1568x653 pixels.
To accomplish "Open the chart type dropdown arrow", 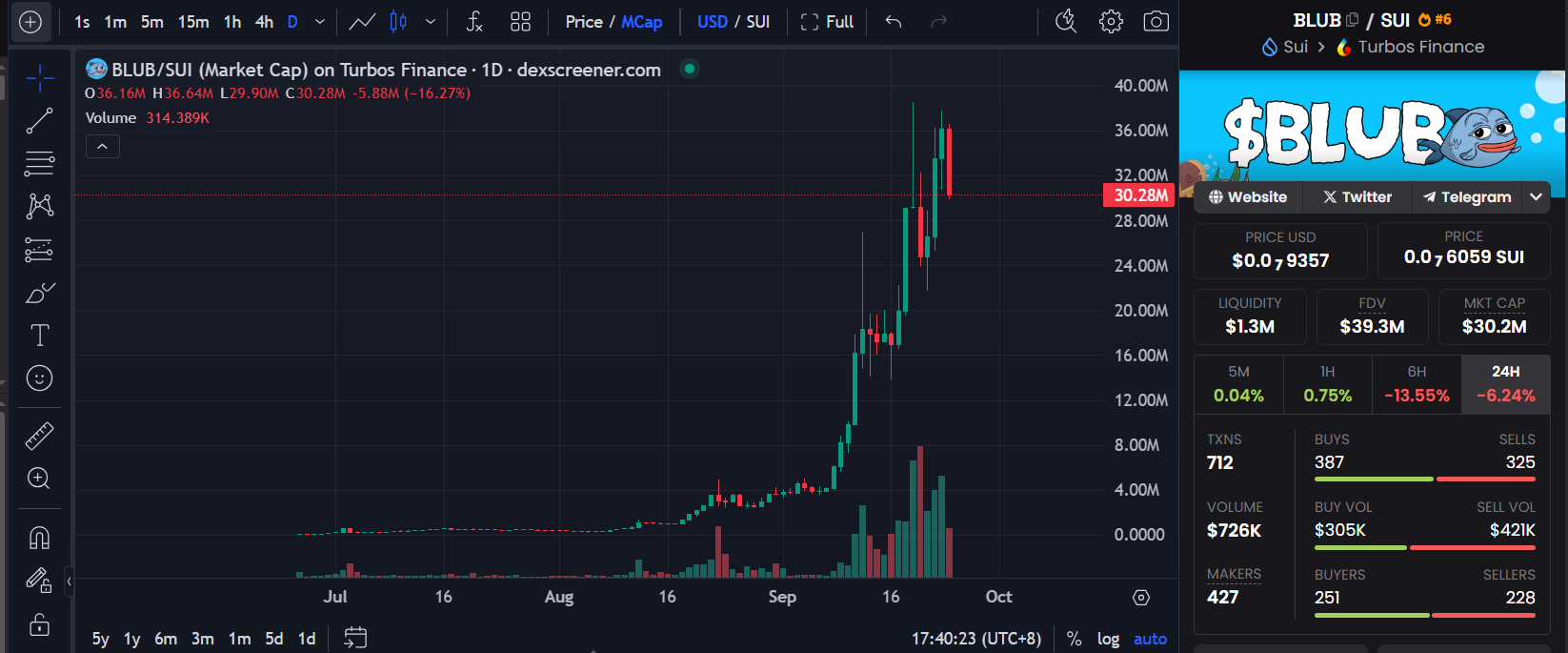I will [431, 22].
